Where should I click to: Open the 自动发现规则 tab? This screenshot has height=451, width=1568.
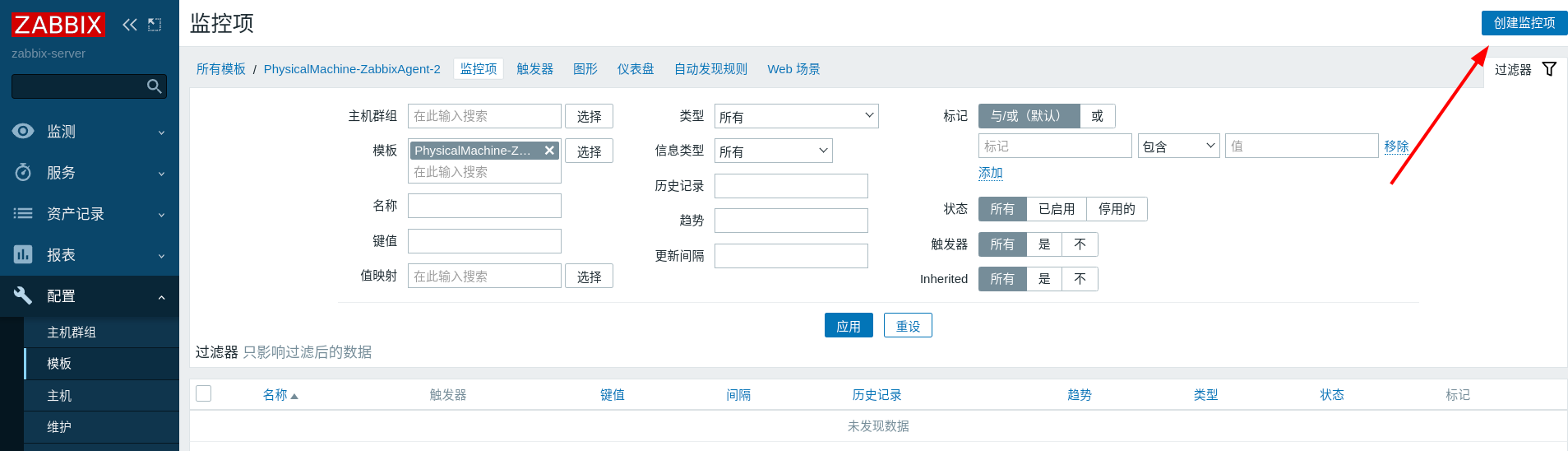click(710, 69)
